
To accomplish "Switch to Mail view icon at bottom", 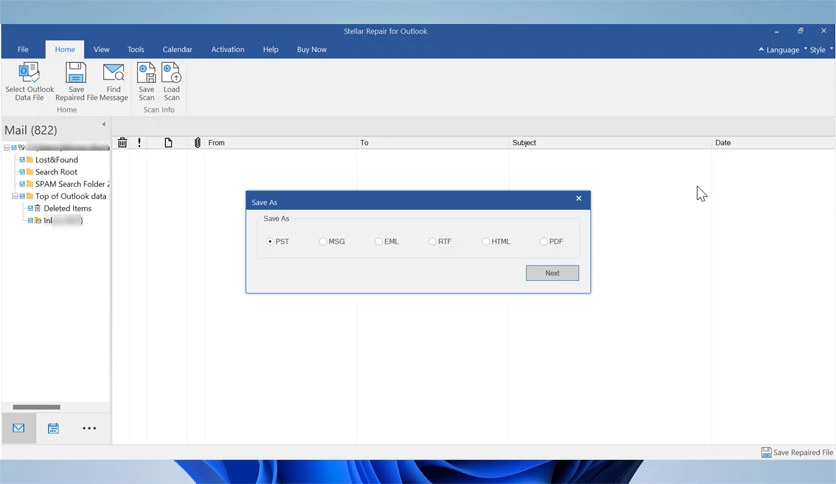I will 19,428.
